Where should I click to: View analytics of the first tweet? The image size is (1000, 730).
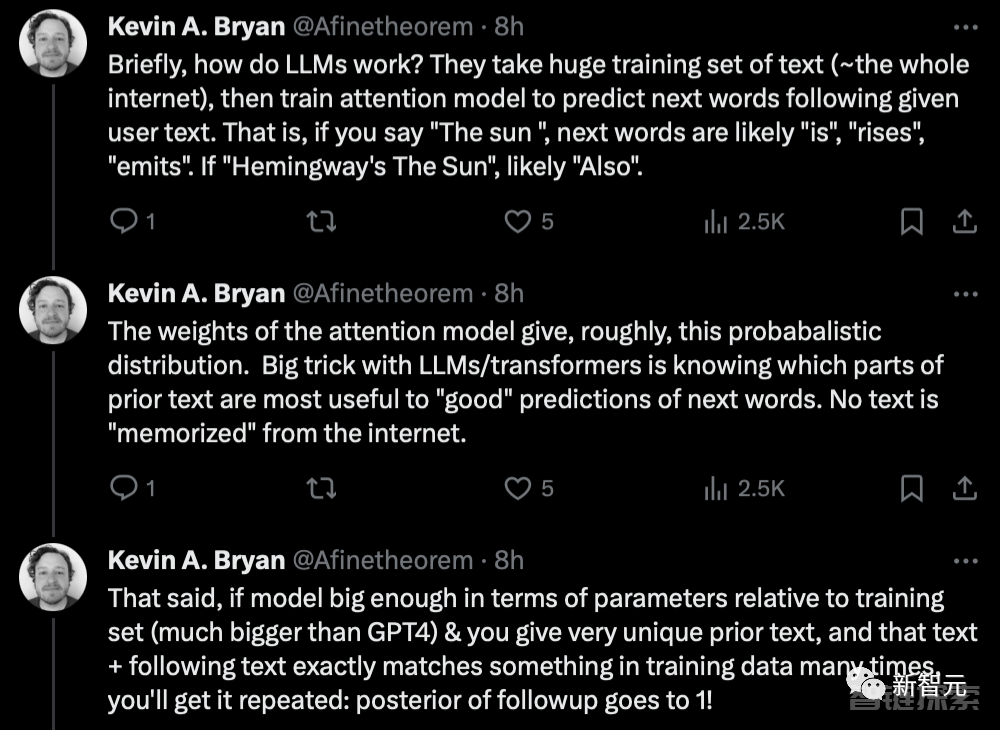(715, 221)
